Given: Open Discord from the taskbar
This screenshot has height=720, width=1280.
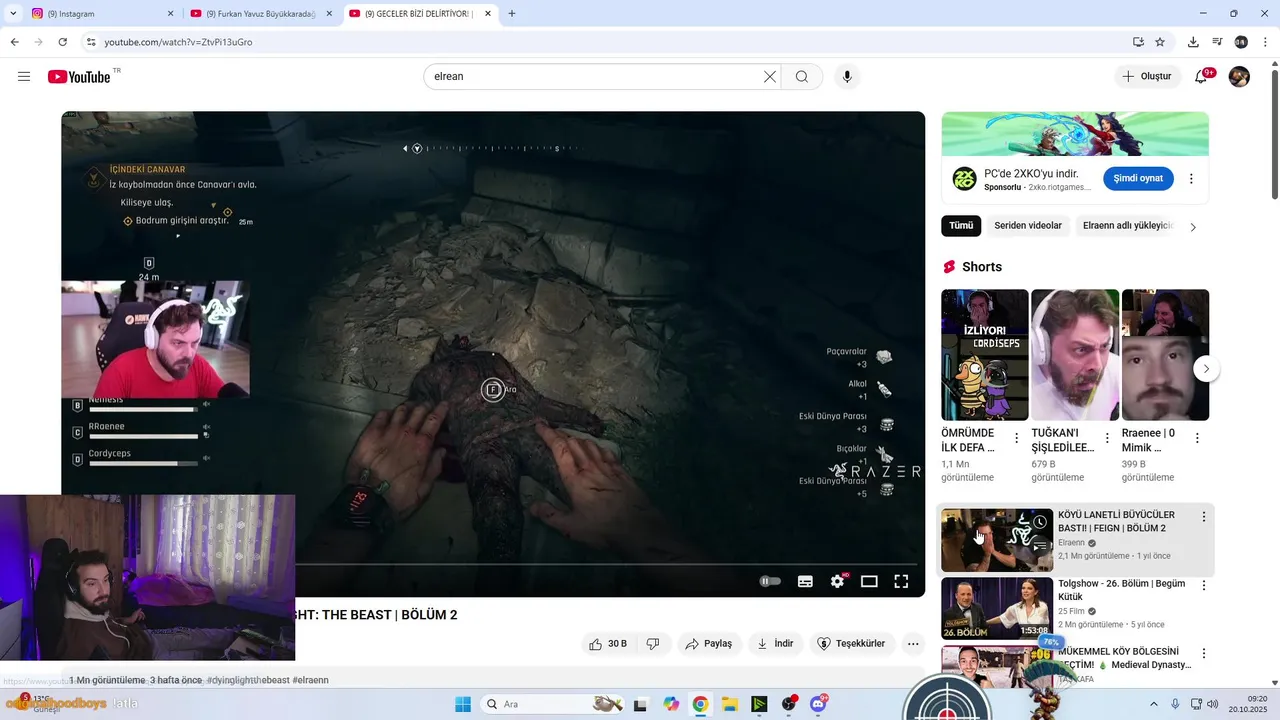Looking at the screenshot, I should (x=818, y=704).
